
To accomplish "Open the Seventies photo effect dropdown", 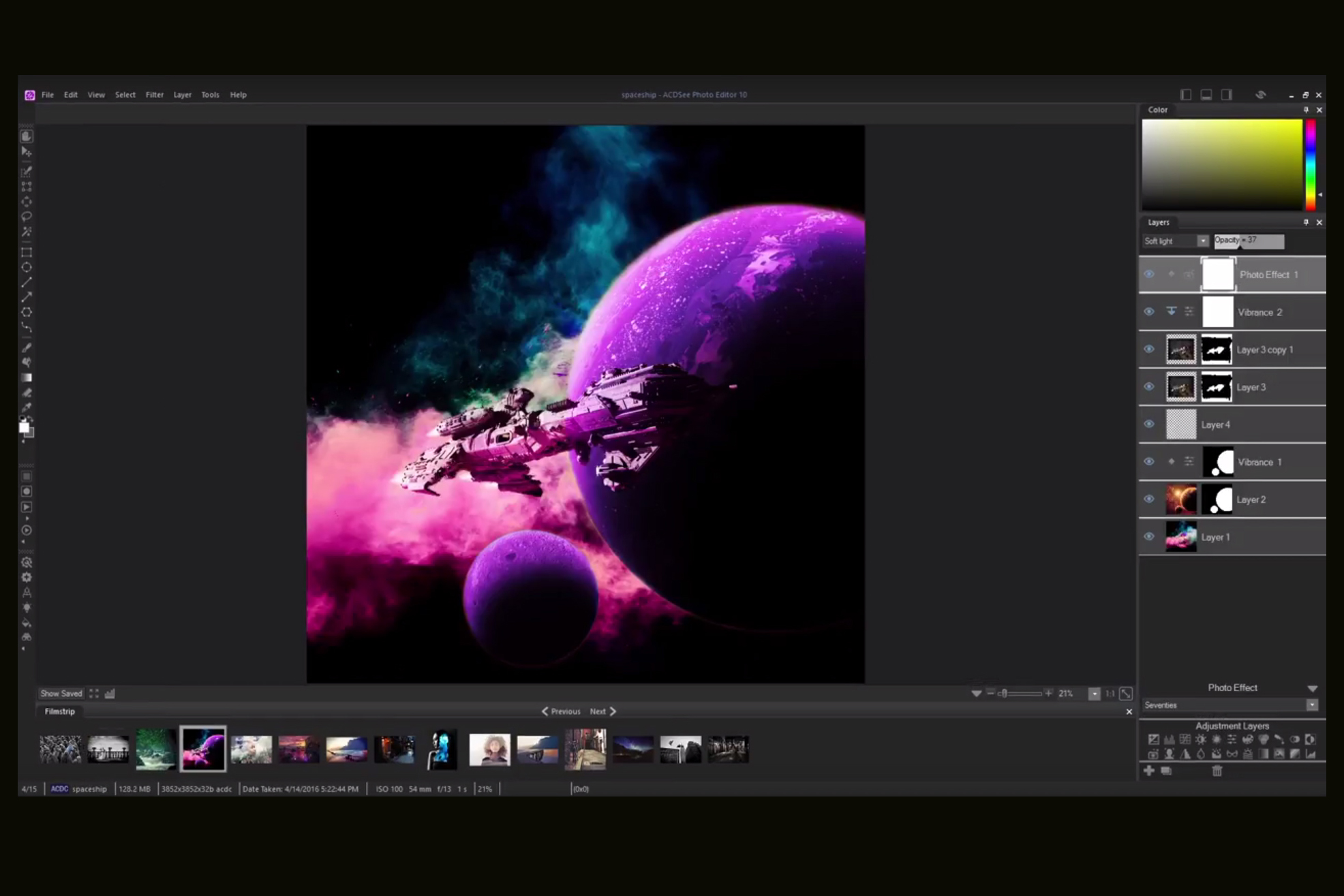I will point(1312,705).
